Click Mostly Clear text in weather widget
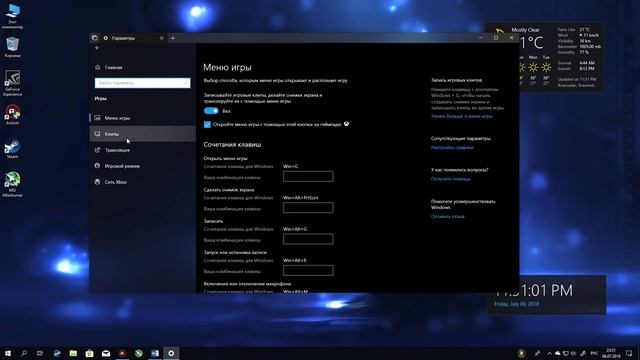The width and height of the screenshot is (640, 360). pos(525,30)
